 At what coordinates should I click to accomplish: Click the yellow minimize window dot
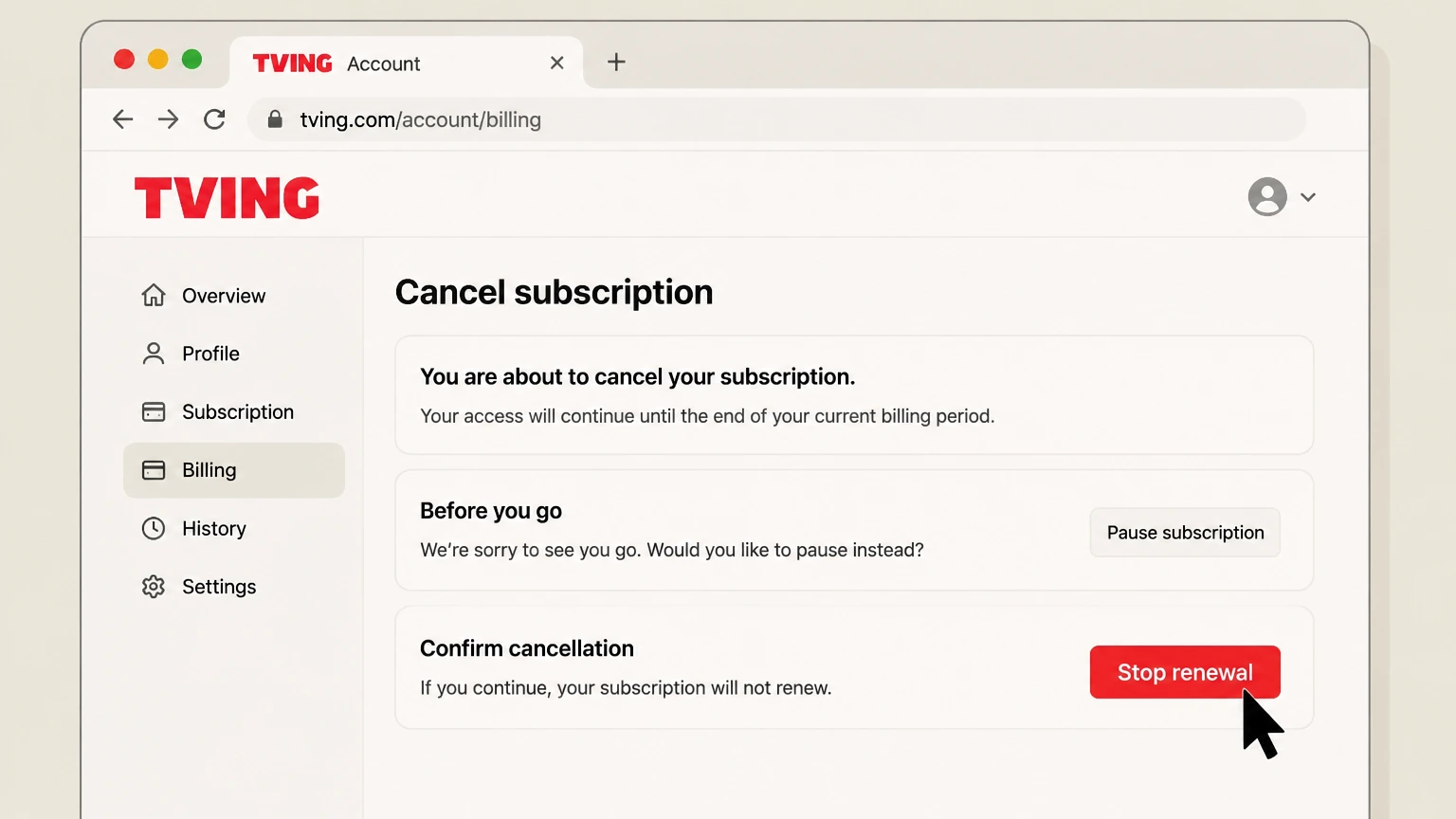click(158, 60)
